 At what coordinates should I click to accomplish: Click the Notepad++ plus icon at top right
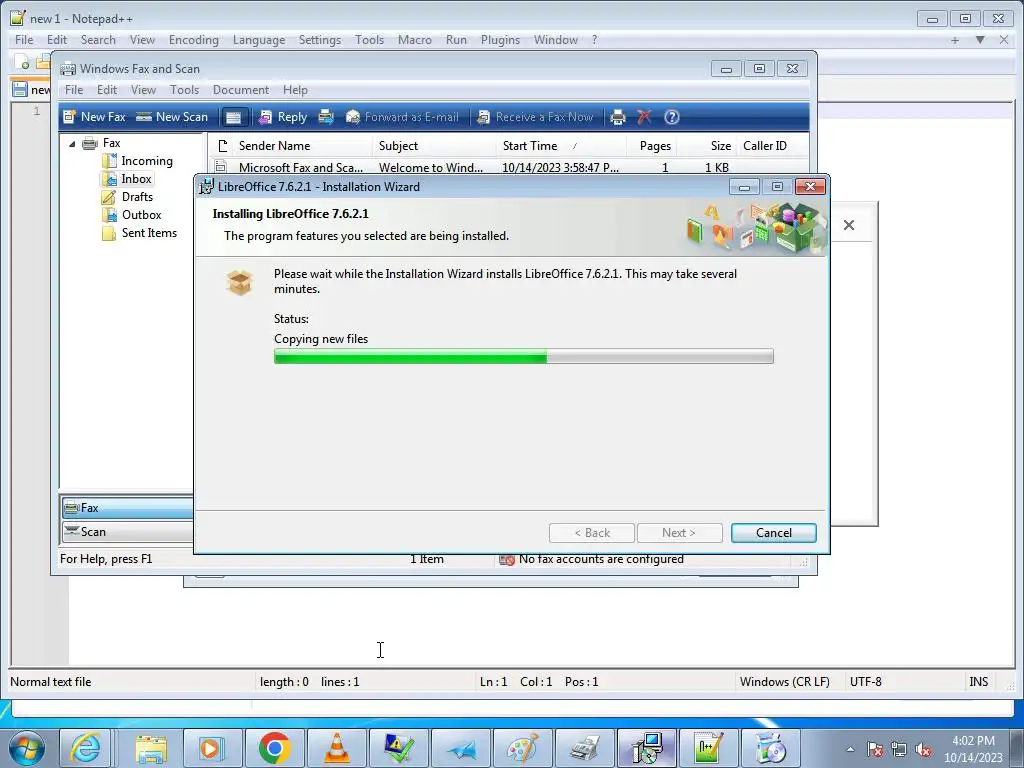pos(955,40)
